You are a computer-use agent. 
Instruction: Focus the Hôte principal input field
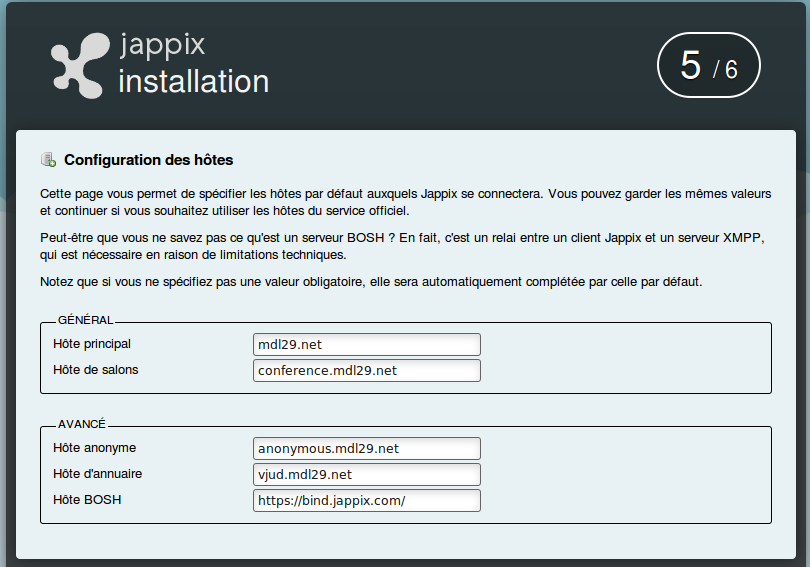coord(367,345)
